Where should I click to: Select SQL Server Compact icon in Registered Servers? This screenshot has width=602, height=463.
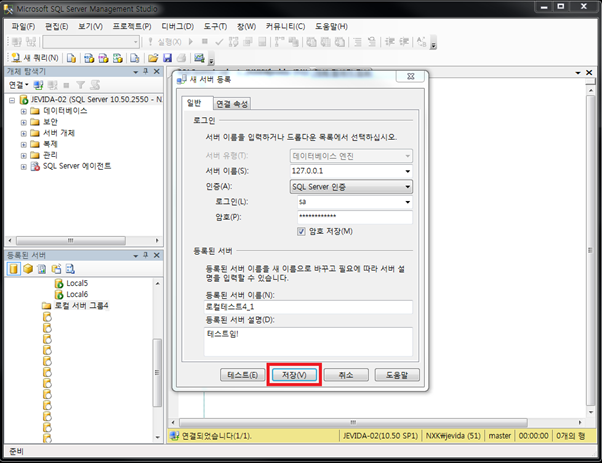tap(56, 269)
